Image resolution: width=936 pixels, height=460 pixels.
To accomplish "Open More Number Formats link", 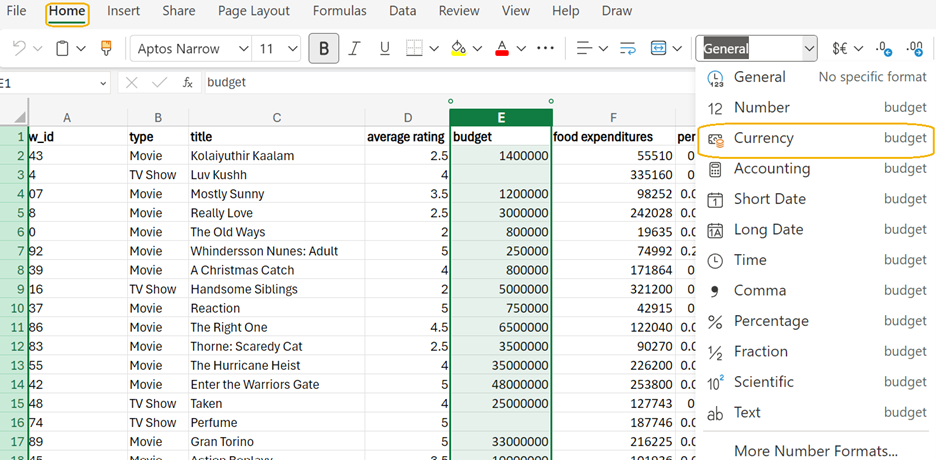I will click(x=815, y=451).
